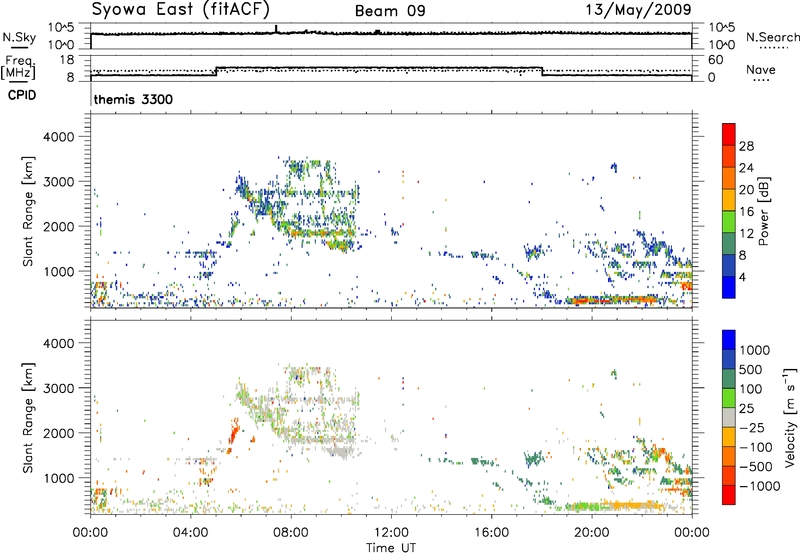Click the '20:00' time axis tick label
Viewport: 800px width, 554px height.
point(591,532)
